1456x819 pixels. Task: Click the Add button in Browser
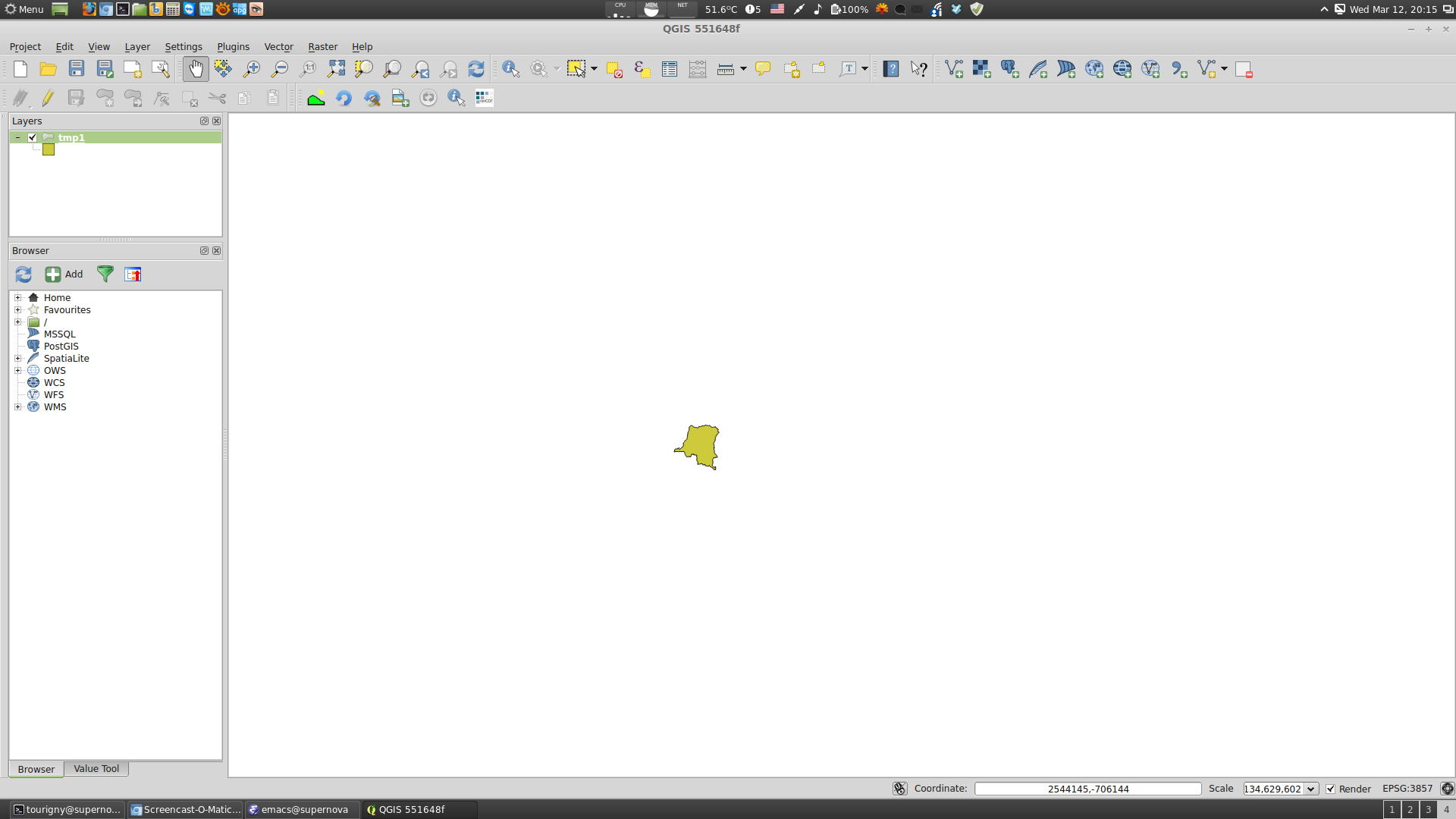pos(64,275)
